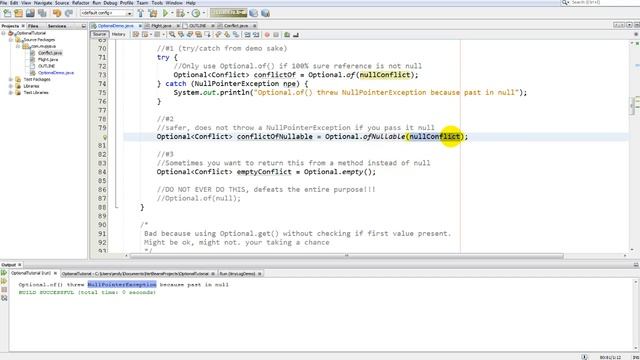The image size is (640, 360).
Task: Place cursor on line 84 emptyConflict statement
Action: pos(266,172)
